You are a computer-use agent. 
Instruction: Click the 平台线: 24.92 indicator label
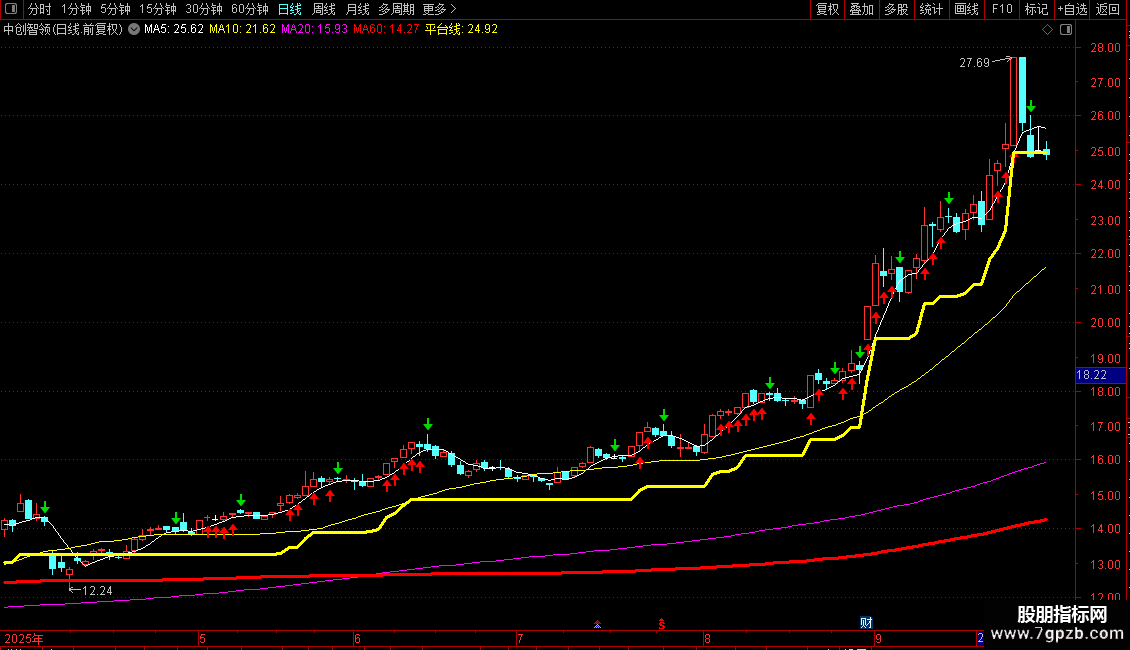point(461,30)
